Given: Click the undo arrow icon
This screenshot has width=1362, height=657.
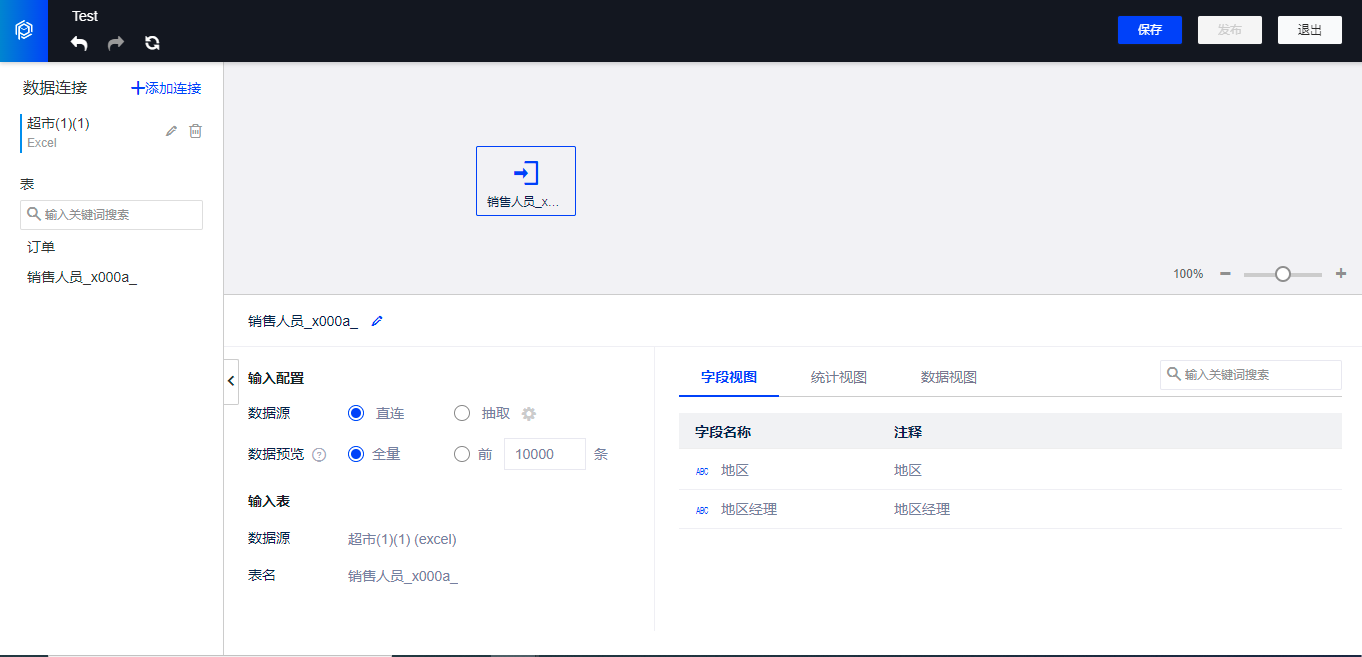Looking at the screenshot, I should [80, 43].
